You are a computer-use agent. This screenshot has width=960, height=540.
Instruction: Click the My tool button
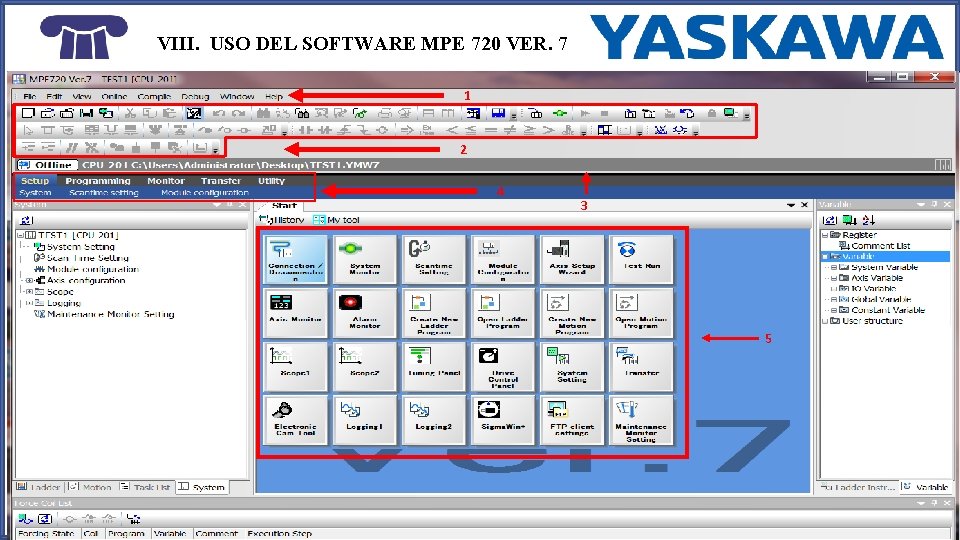coord(336,220)
